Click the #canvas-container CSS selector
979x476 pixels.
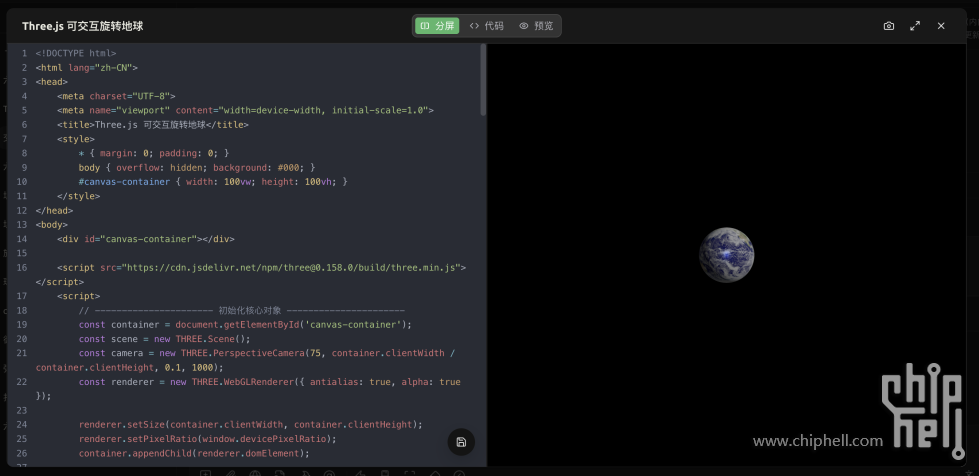coord(130,182)
